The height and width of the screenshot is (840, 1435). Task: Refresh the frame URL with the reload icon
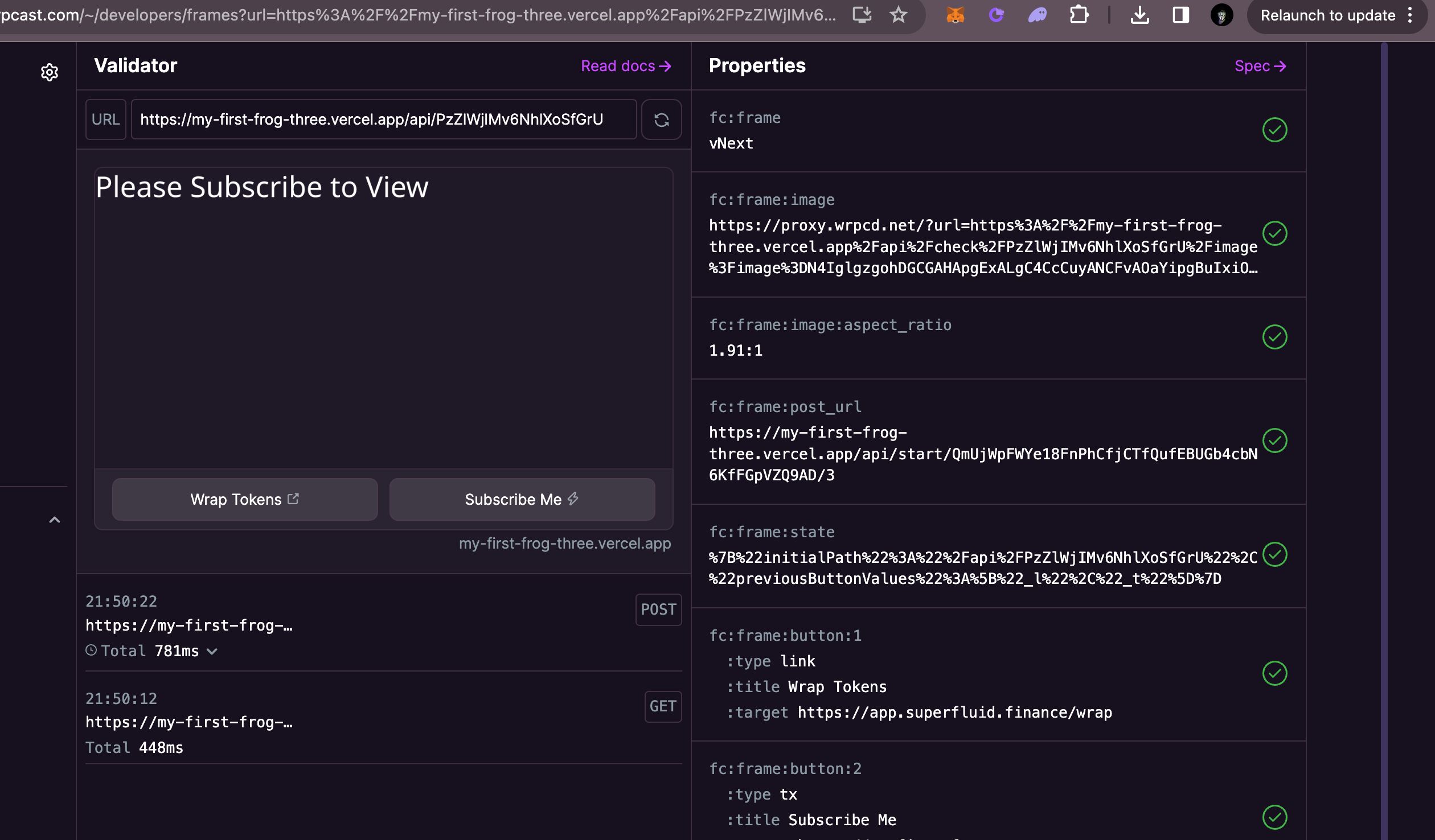(x=661, y=120)
